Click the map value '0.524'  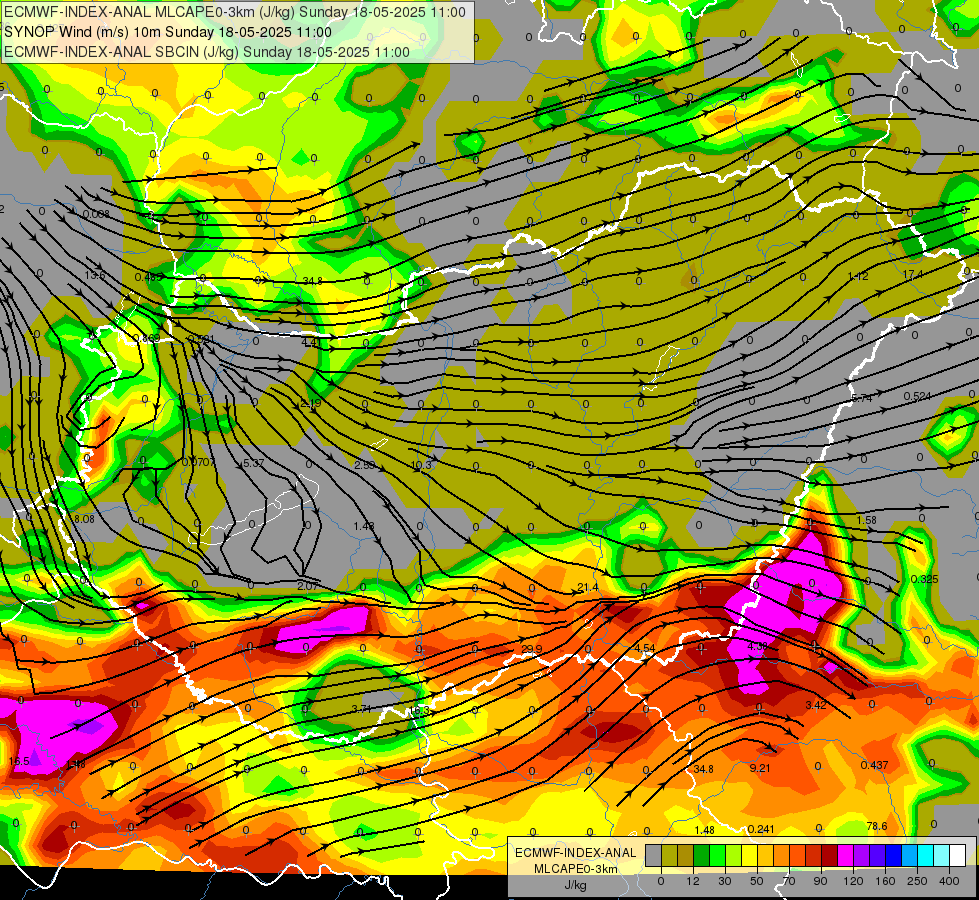917,396
